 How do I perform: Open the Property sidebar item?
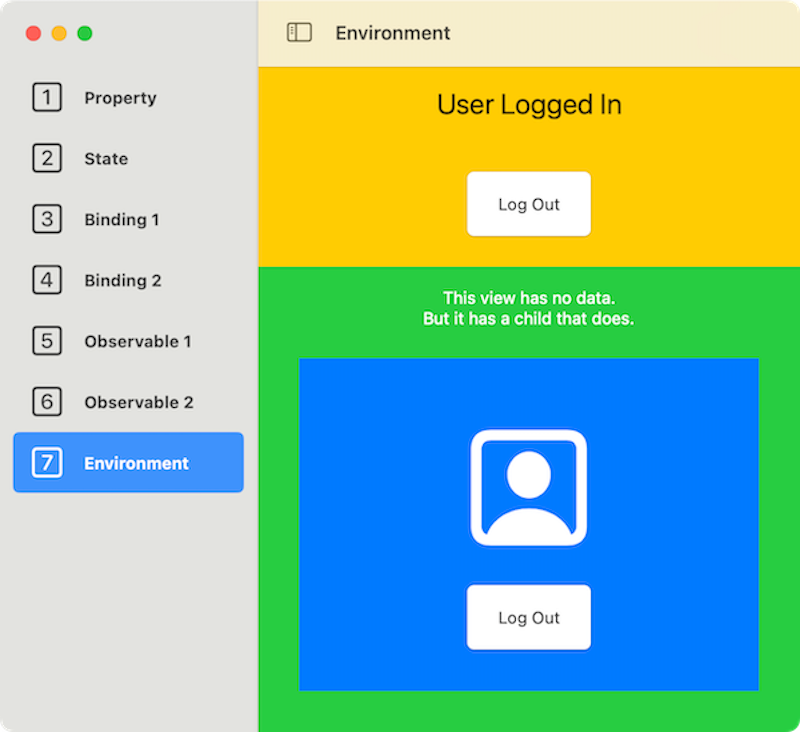click(120, 98)
